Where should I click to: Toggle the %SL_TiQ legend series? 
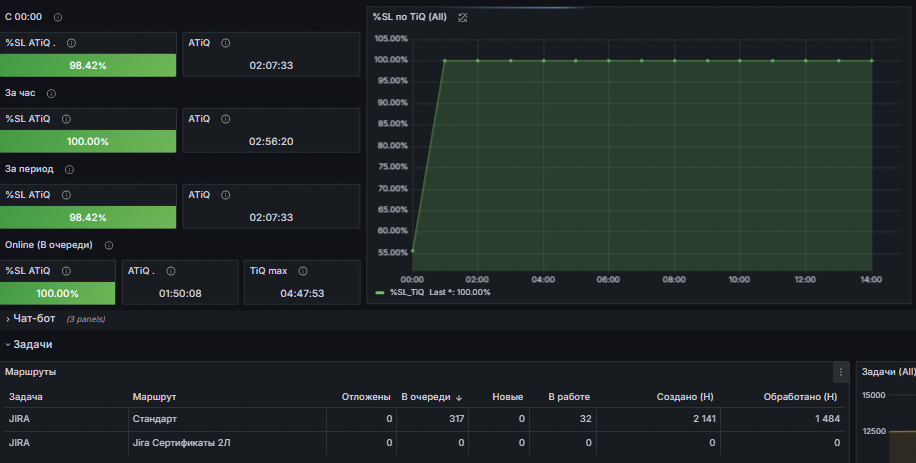(407, 292)
